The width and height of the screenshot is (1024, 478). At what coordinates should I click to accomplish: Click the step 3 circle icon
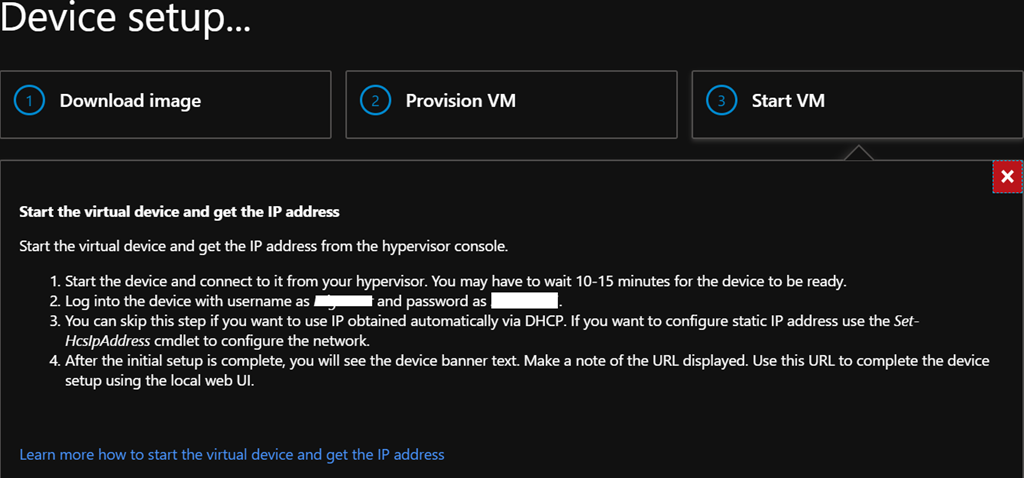(723, 101)
